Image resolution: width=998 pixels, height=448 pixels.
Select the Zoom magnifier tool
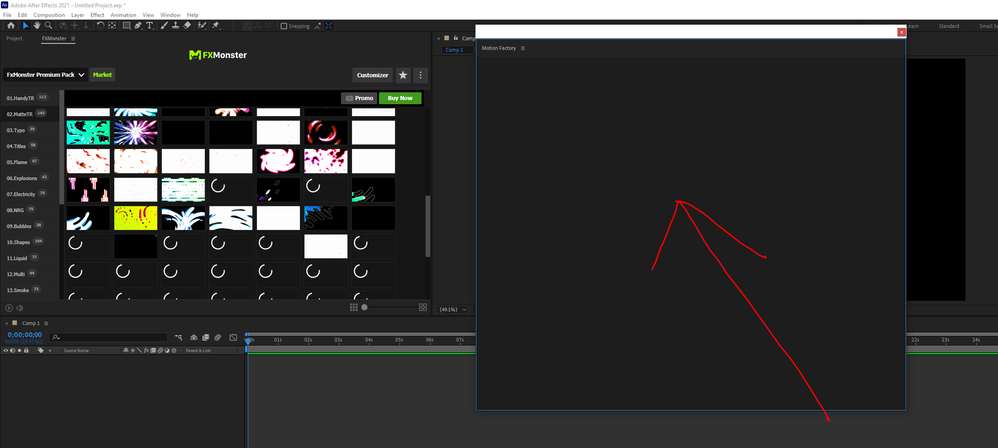point(48,25)
